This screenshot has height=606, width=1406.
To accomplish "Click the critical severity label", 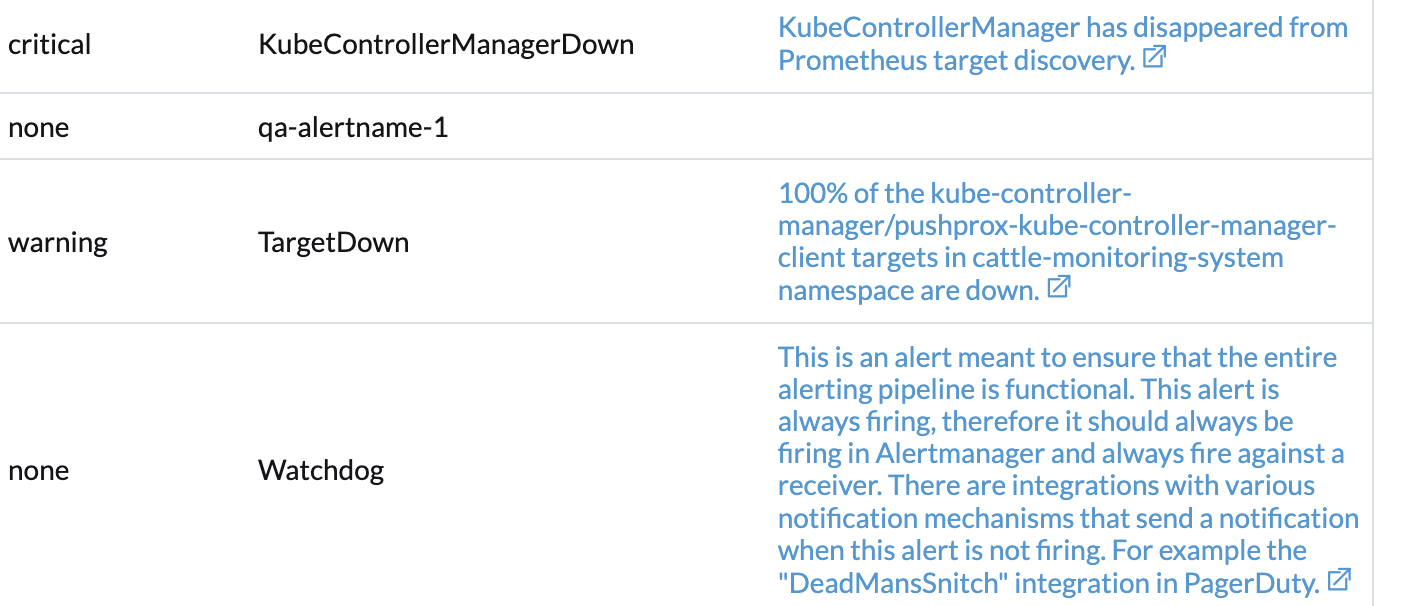I will 49,44.
